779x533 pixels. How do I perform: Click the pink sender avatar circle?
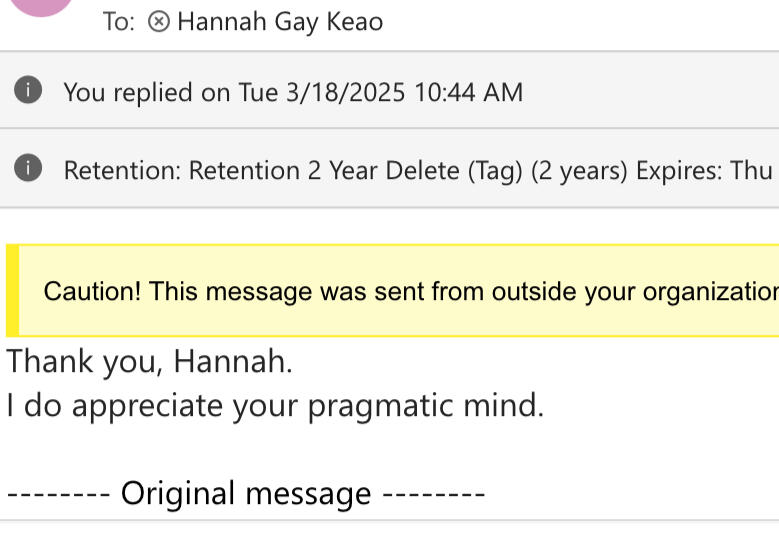tap(40, 5)
